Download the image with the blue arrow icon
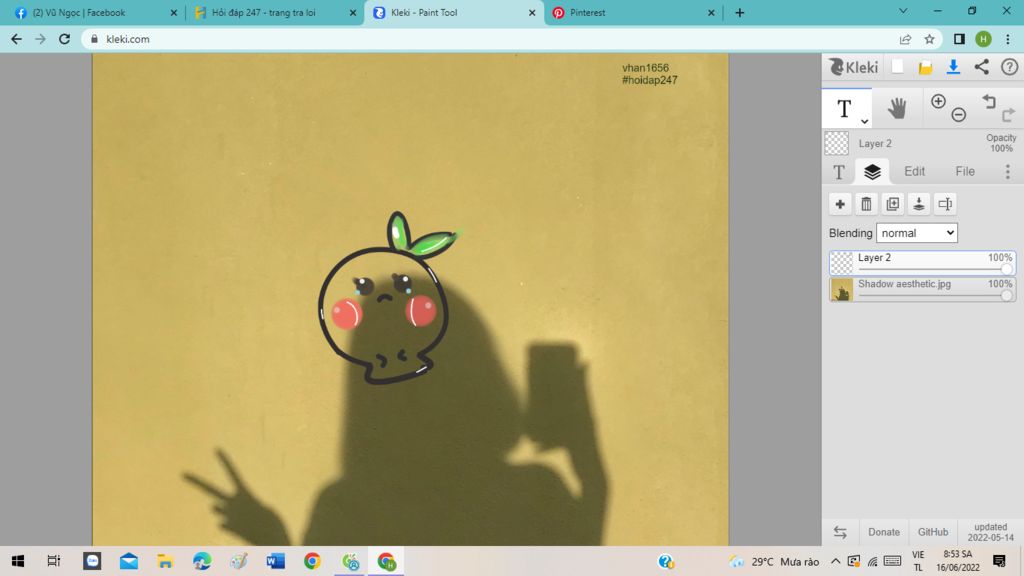Screen dimensions: 1024x576 [953, 67]
